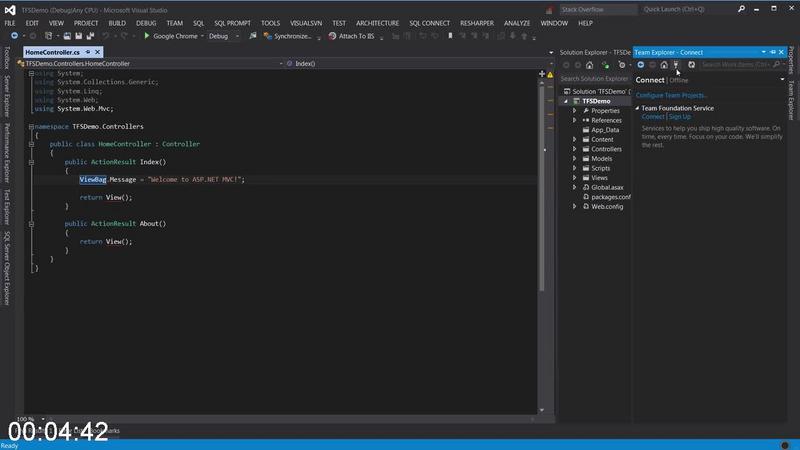800x450 pixels.
Task: Click the Stack Overflow search box
Action: [x=598, y=9]
